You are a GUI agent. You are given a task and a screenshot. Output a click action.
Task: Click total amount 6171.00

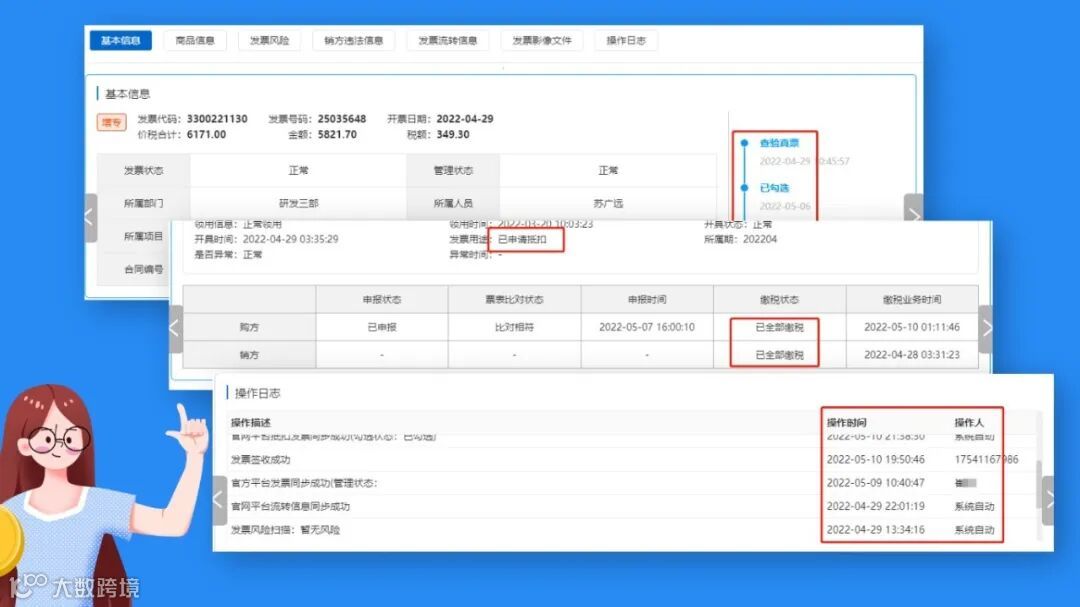[206, 134]
